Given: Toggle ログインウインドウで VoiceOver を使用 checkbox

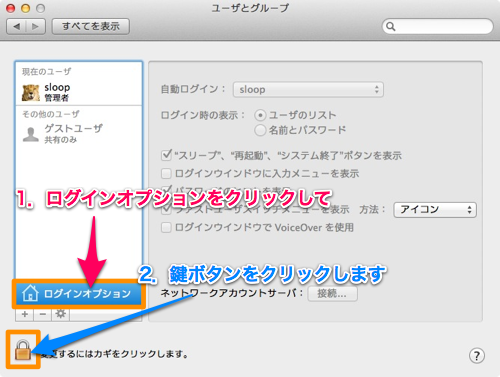Looking at the screenshot, I should coord(166,228).
